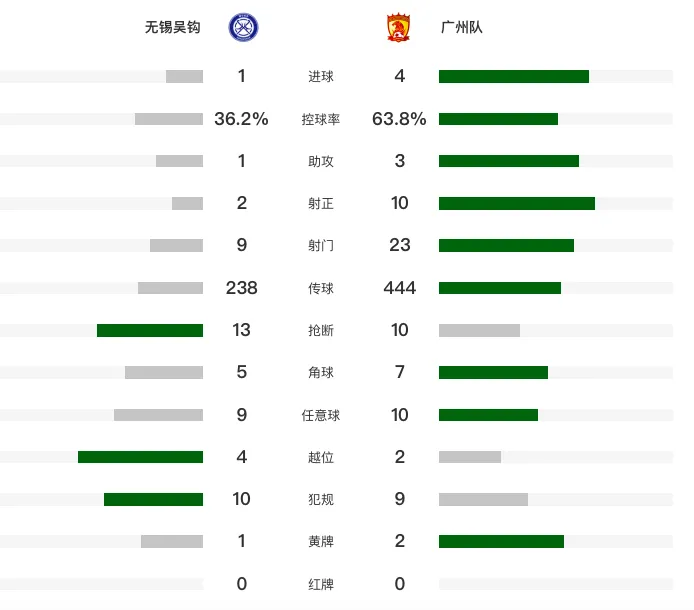
Task: Click the 传球 row value 444
Action: click(400, 288)
